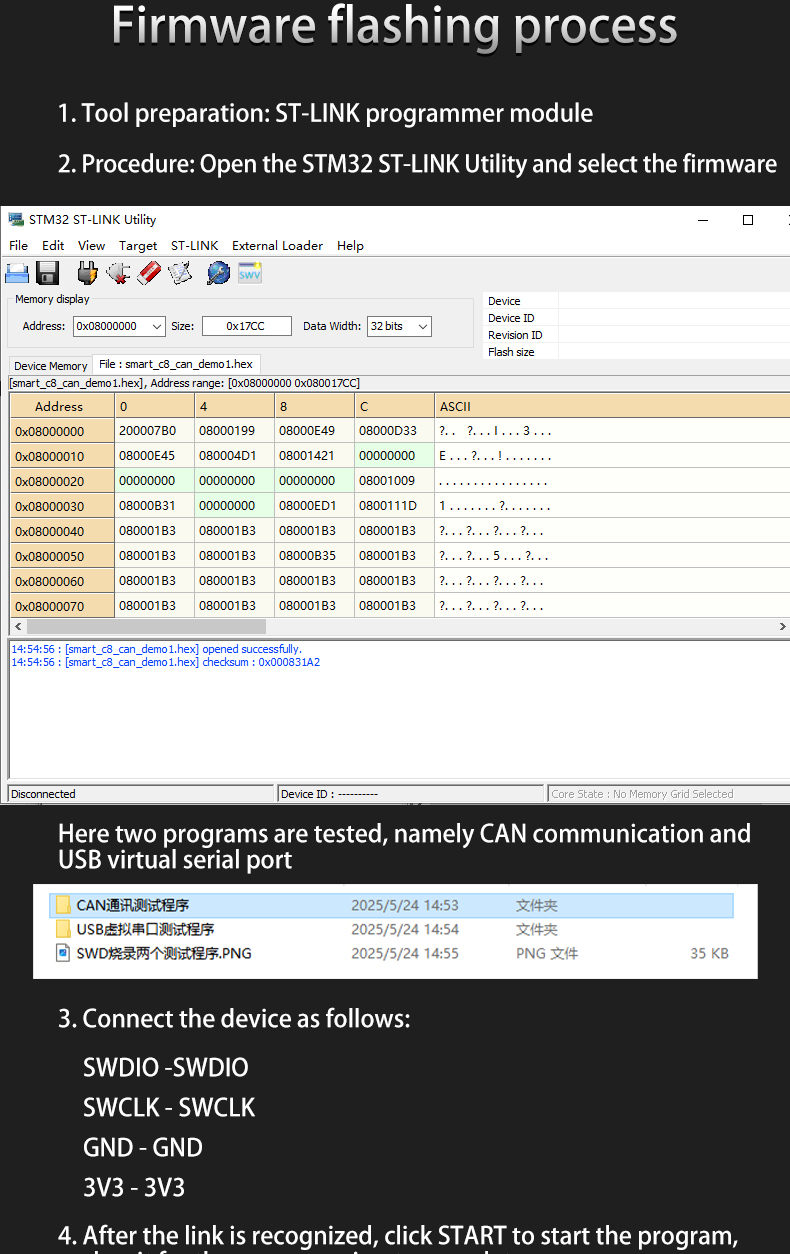Click the Revision ID field label
Image resolution: width=790 pixels, height=1254 pixels.
[515, 335]
